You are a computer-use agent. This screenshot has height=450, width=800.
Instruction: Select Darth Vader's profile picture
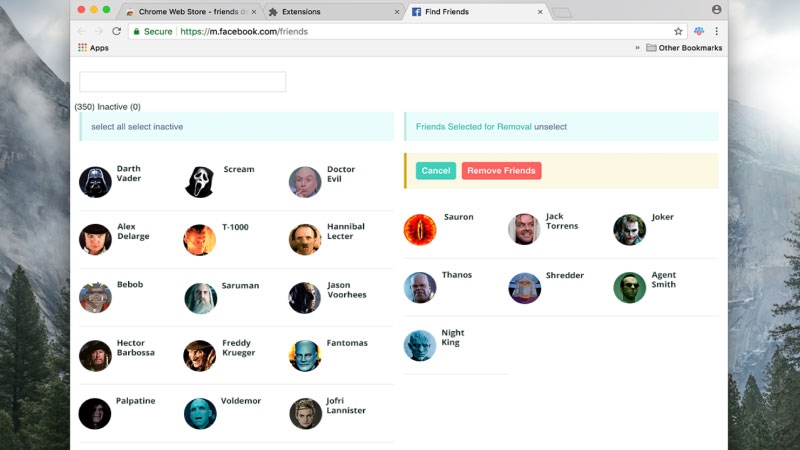[x=95, y=182]
